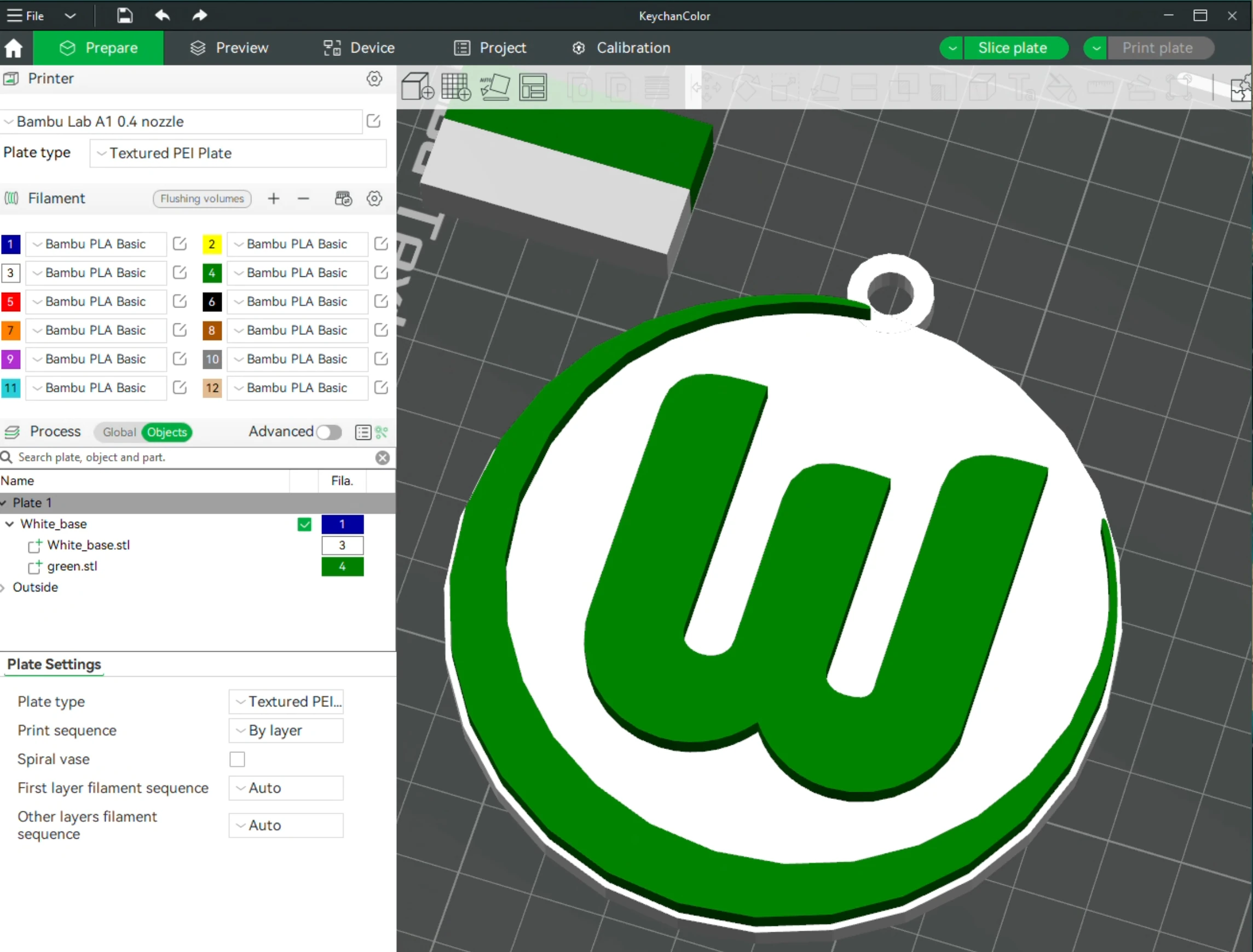This screenshot has height=952, width=1253.
Task: Open Plate Settings Plate type Textured PEI dropdown
Action: 286,701
